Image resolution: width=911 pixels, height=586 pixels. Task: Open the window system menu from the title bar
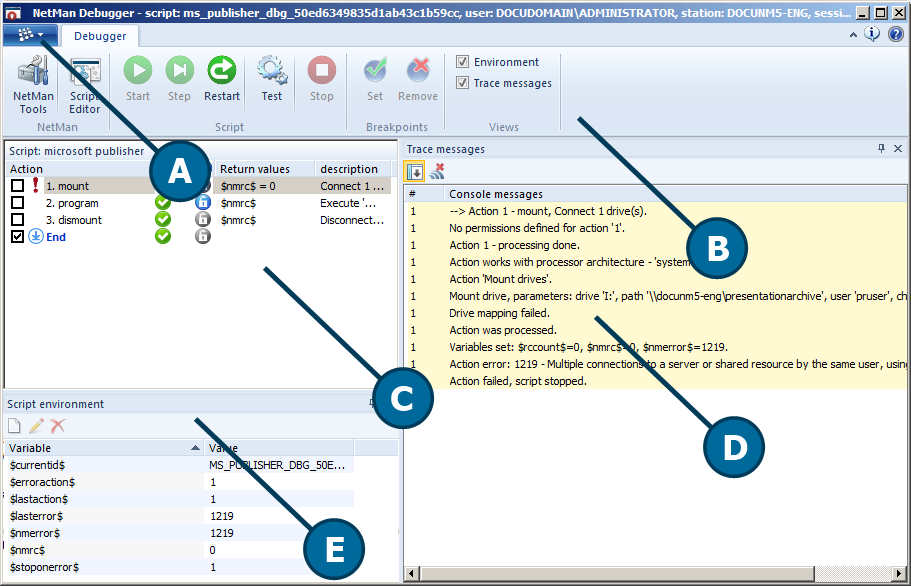pyautogui.click(x=13, y=13)
